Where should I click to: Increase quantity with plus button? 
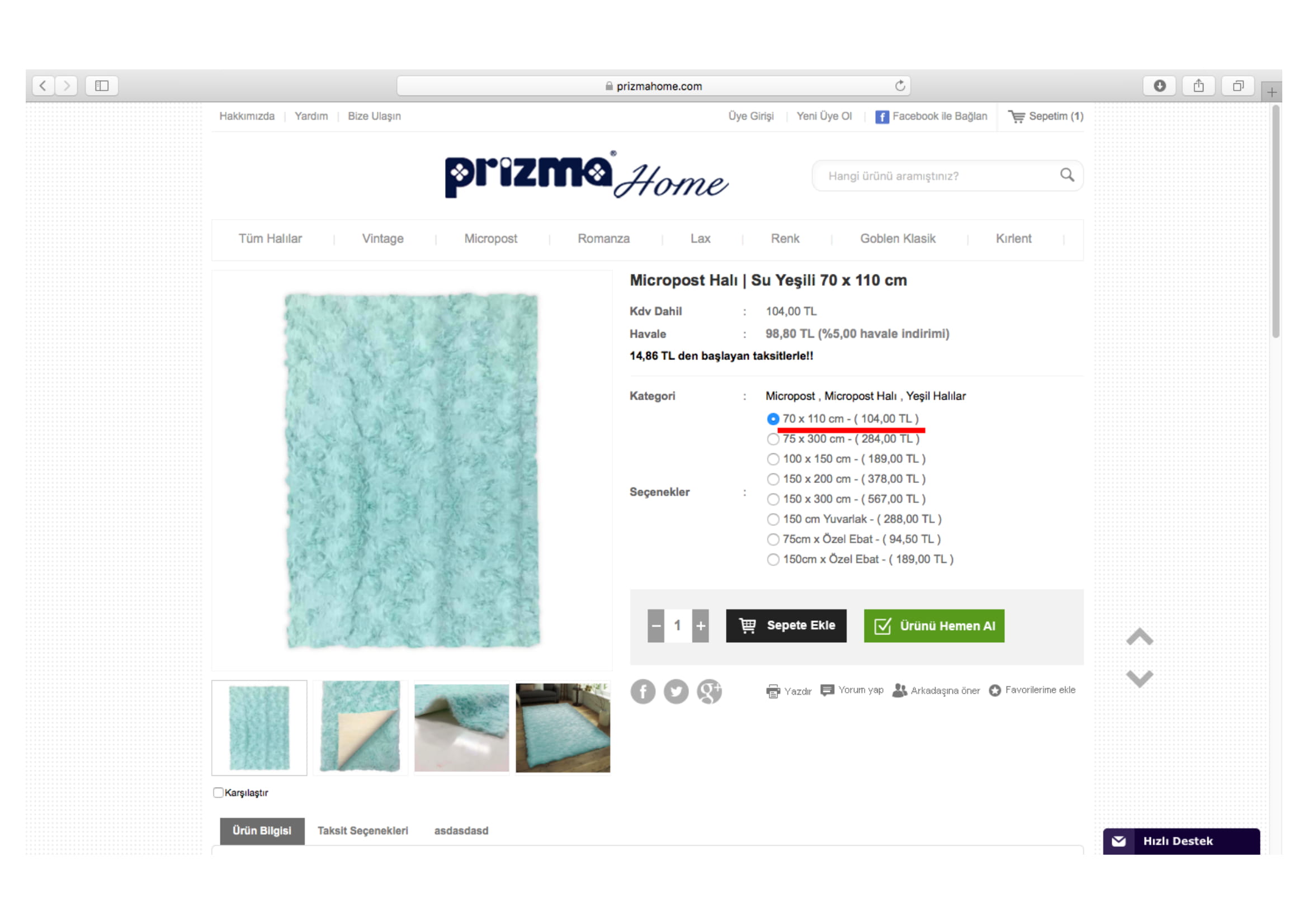(x=701, y=626)
